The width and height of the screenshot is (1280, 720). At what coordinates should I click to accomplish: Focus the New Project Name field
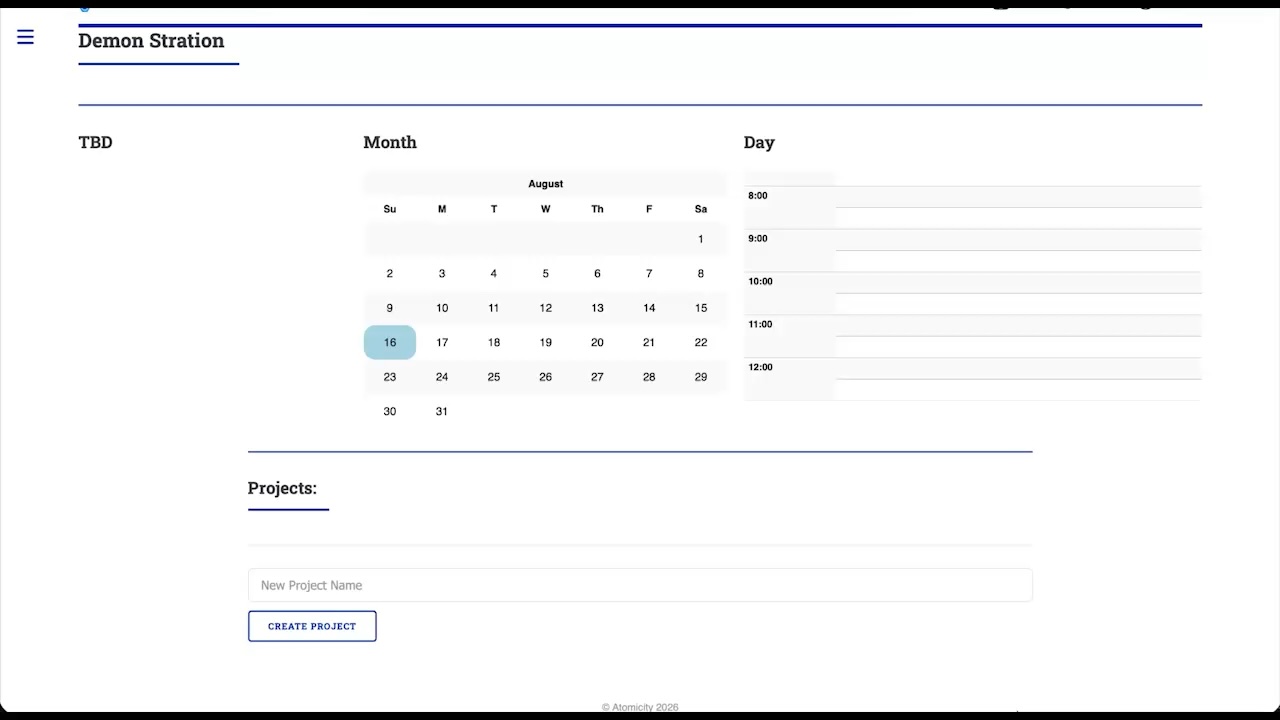pos(640,585)
